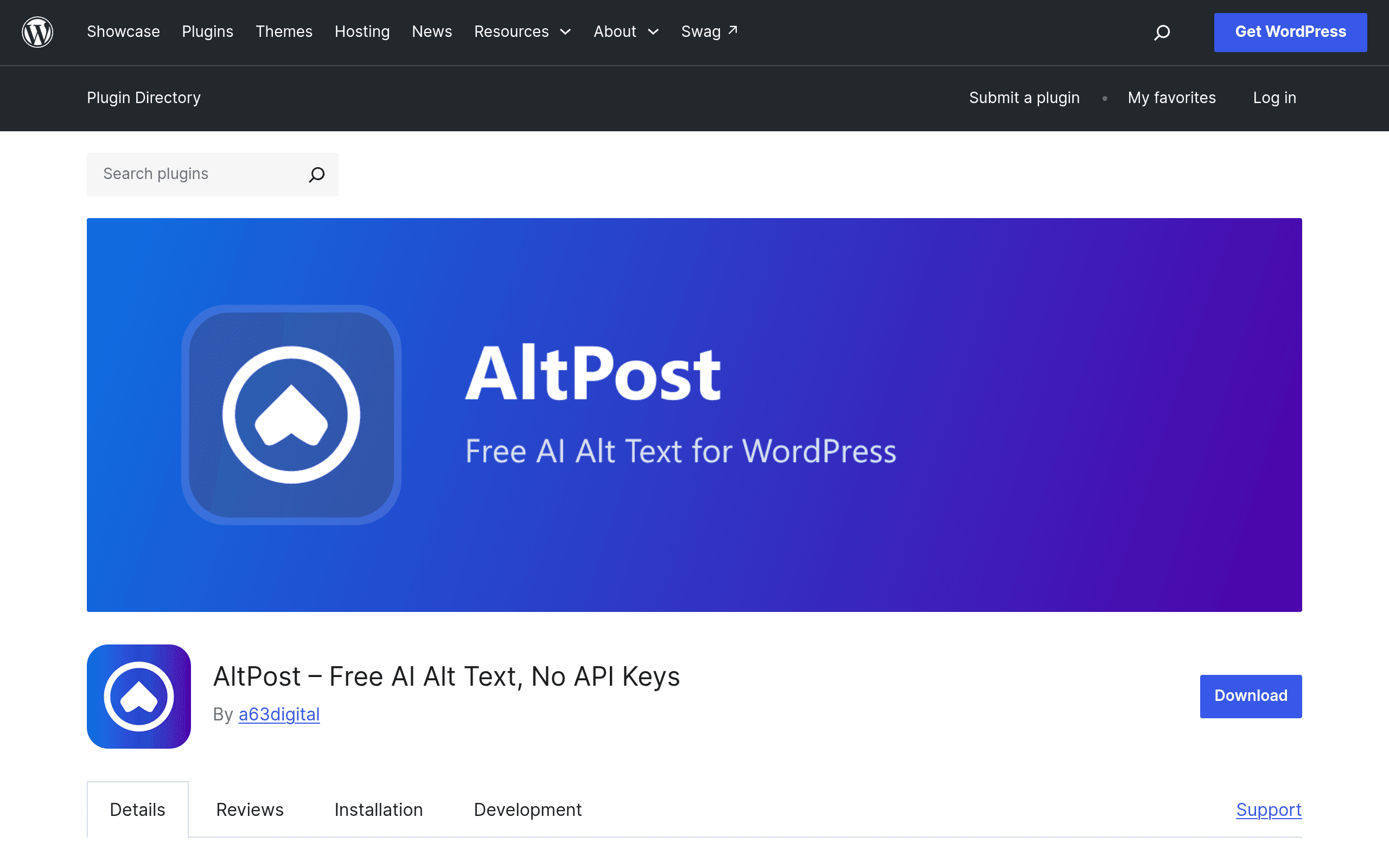
Task: Click the Log in link
Action: pos(1275,98)
